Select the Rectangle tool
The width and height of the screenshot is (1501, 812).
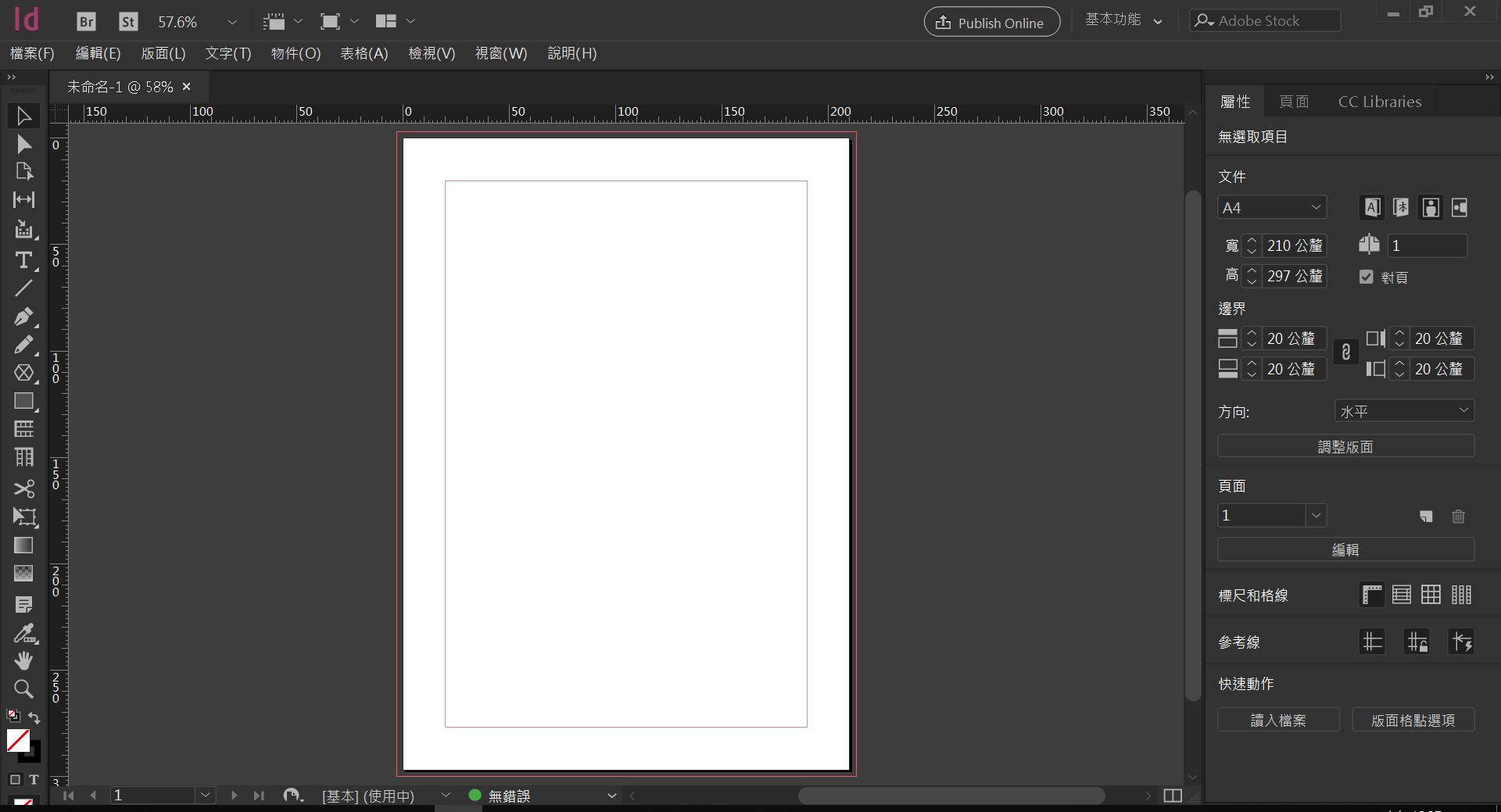[23, 401]
